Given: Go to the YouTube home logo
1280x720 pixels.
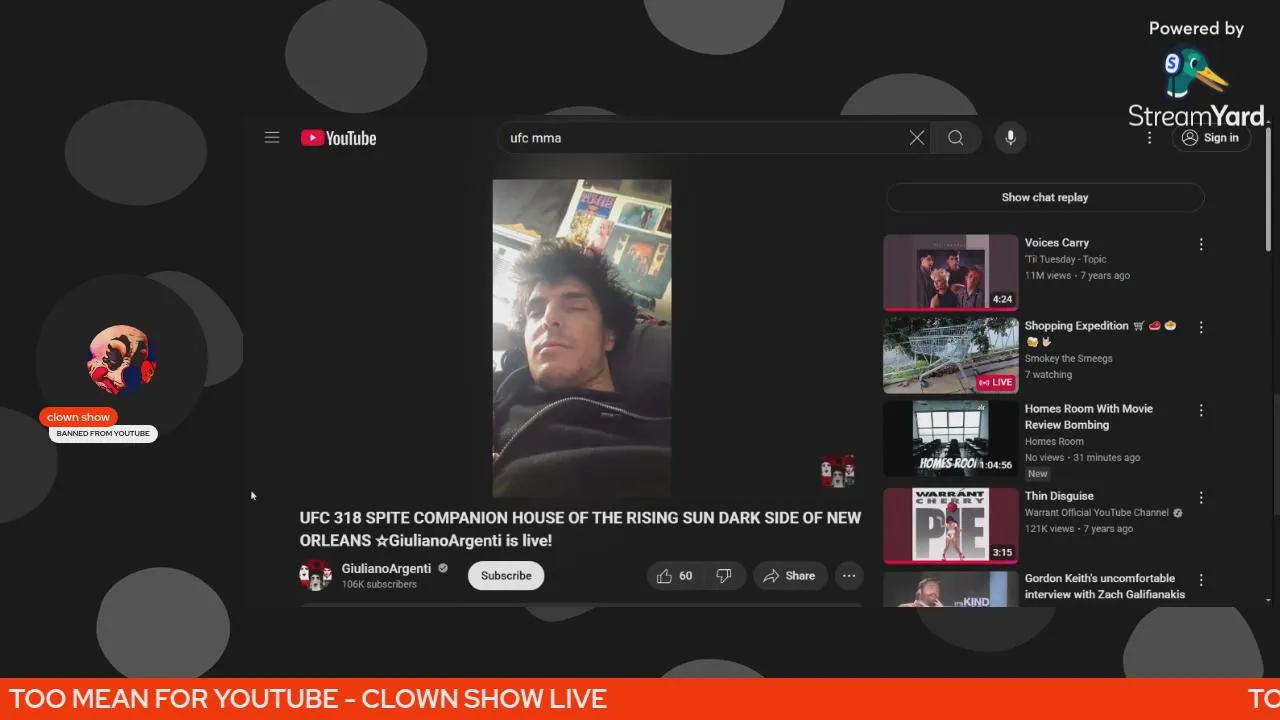Looking at the screenshot, I should click(x=338, y=138).
